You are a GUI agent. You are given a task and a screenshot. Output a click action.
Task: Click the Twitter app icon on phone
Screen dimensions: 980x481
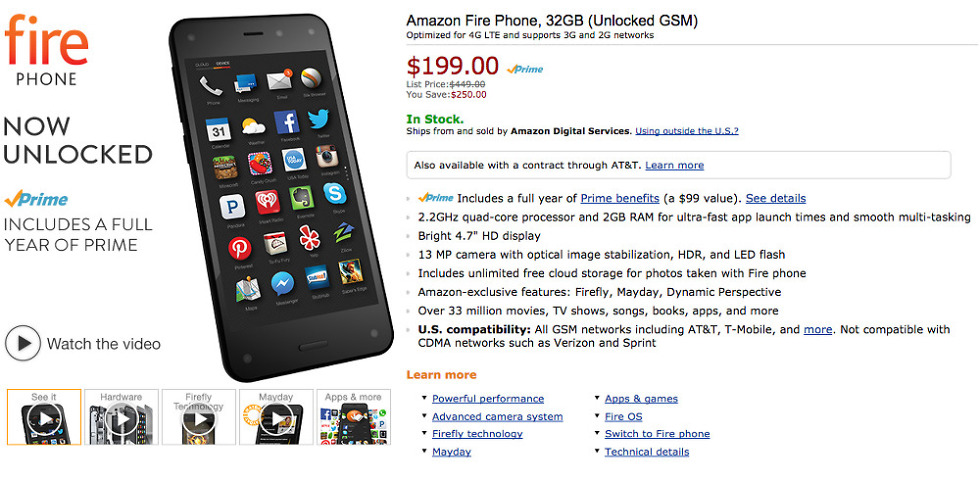tap(319, 119)
